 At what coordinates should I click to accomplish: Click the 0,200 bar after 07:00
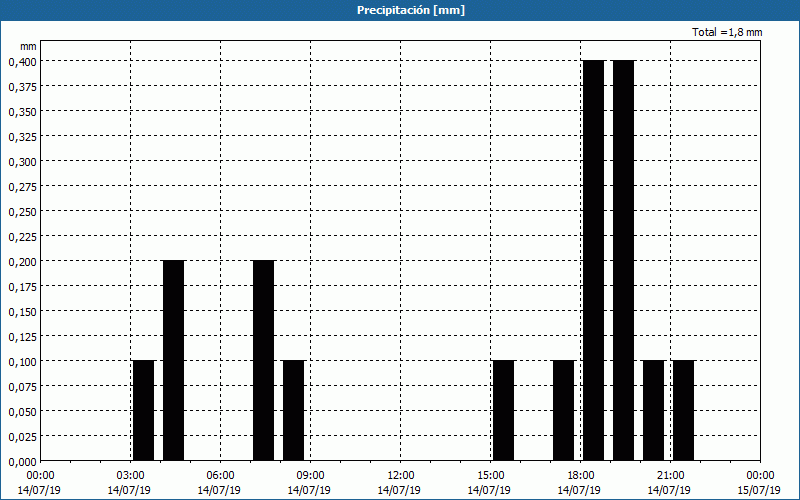click(264, 361)
